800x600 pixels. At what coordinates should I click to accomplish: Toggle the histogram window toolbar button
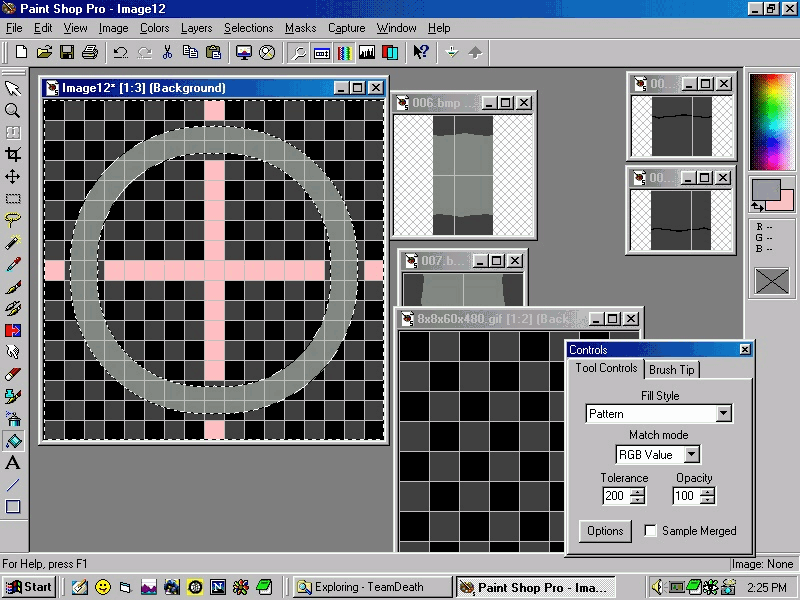click(x=367, y=52)
